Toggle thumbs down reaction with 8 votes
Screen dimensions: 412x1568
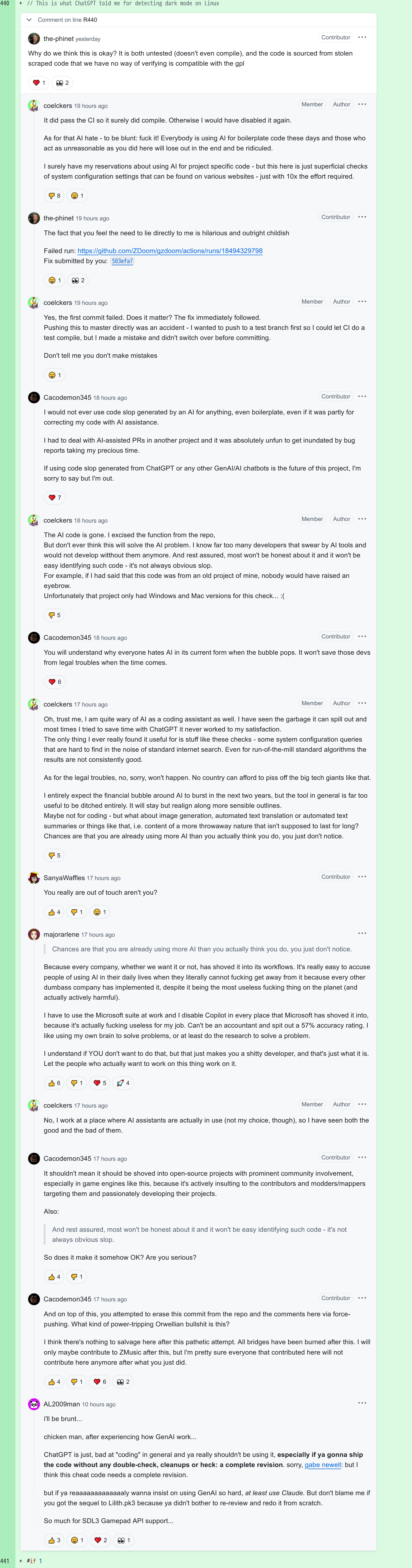[x=54, y=196]
